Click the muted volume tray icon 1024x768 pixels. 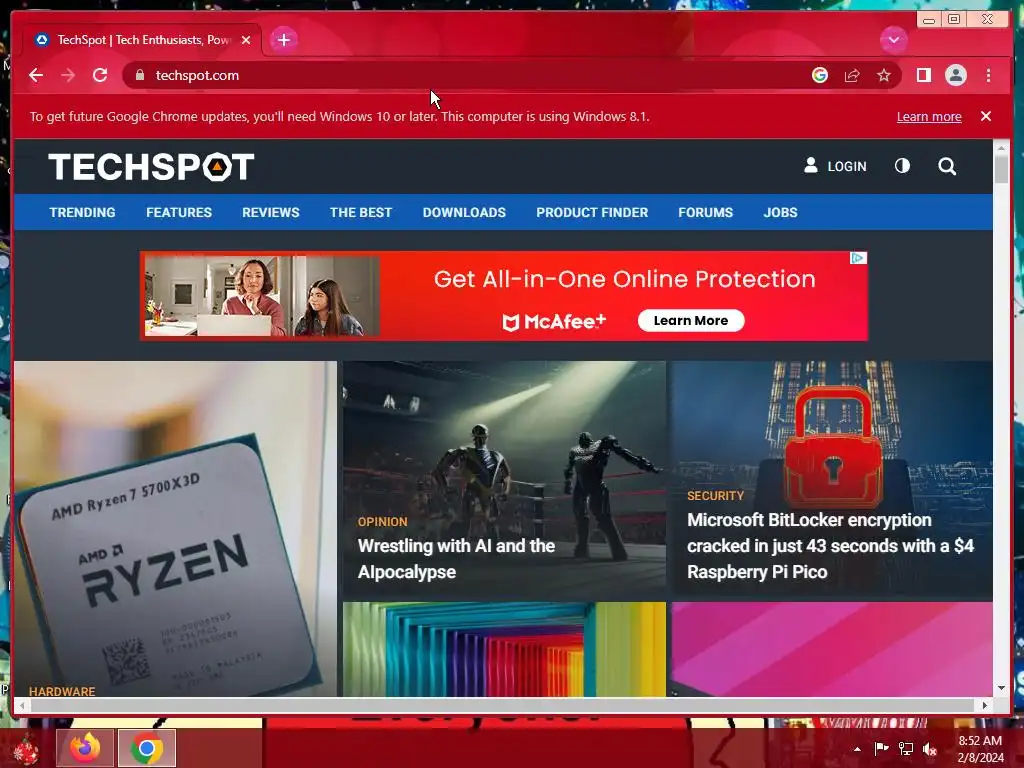coord(930,749)
